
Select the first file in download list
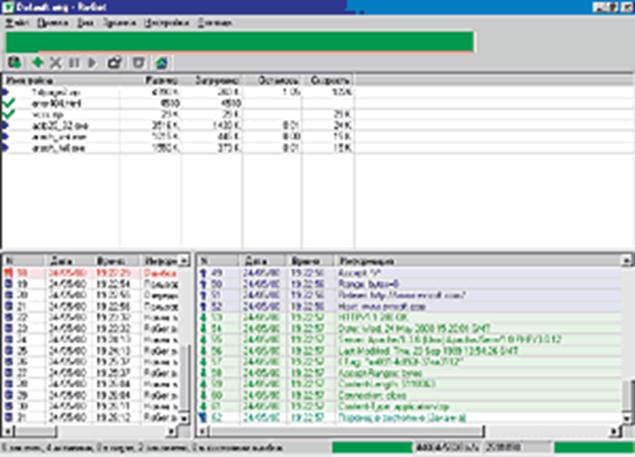(60, 92)
